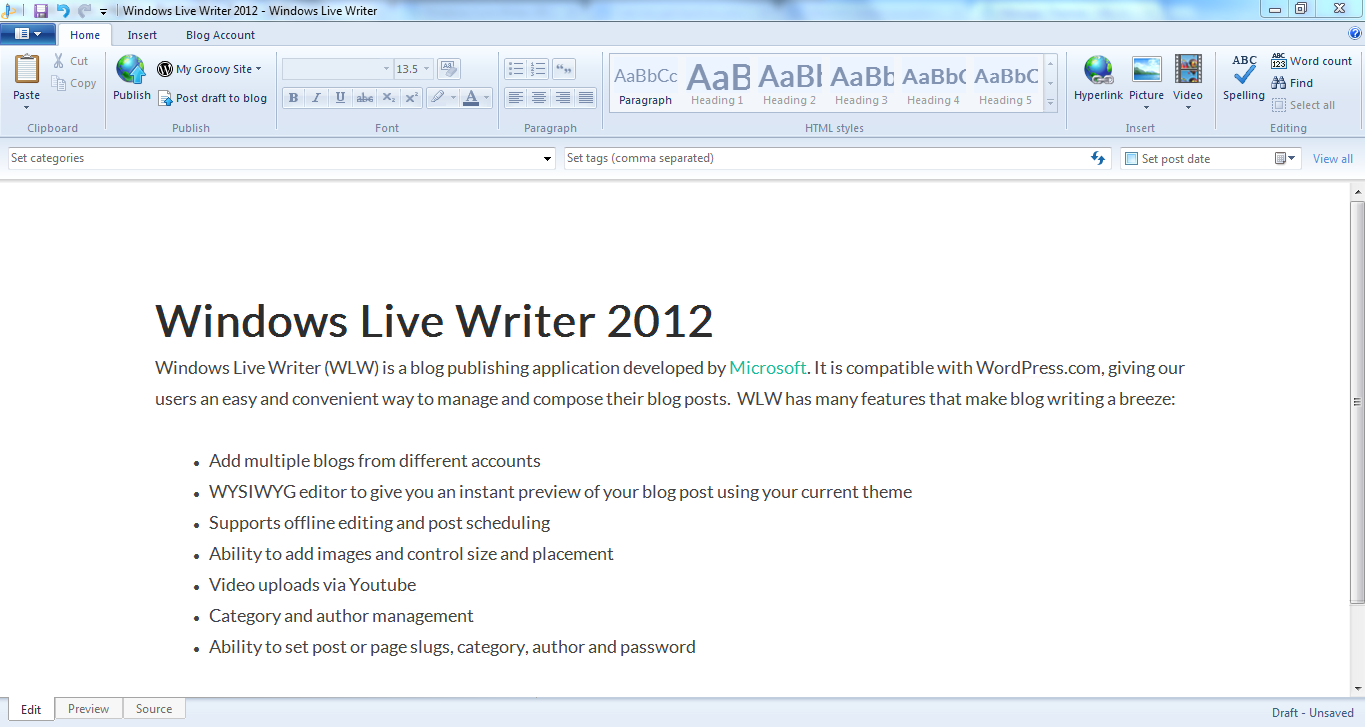Viewport: 1365px width, 727px height.
Task: Toggle bold formatting
Action: coord(293,97)
